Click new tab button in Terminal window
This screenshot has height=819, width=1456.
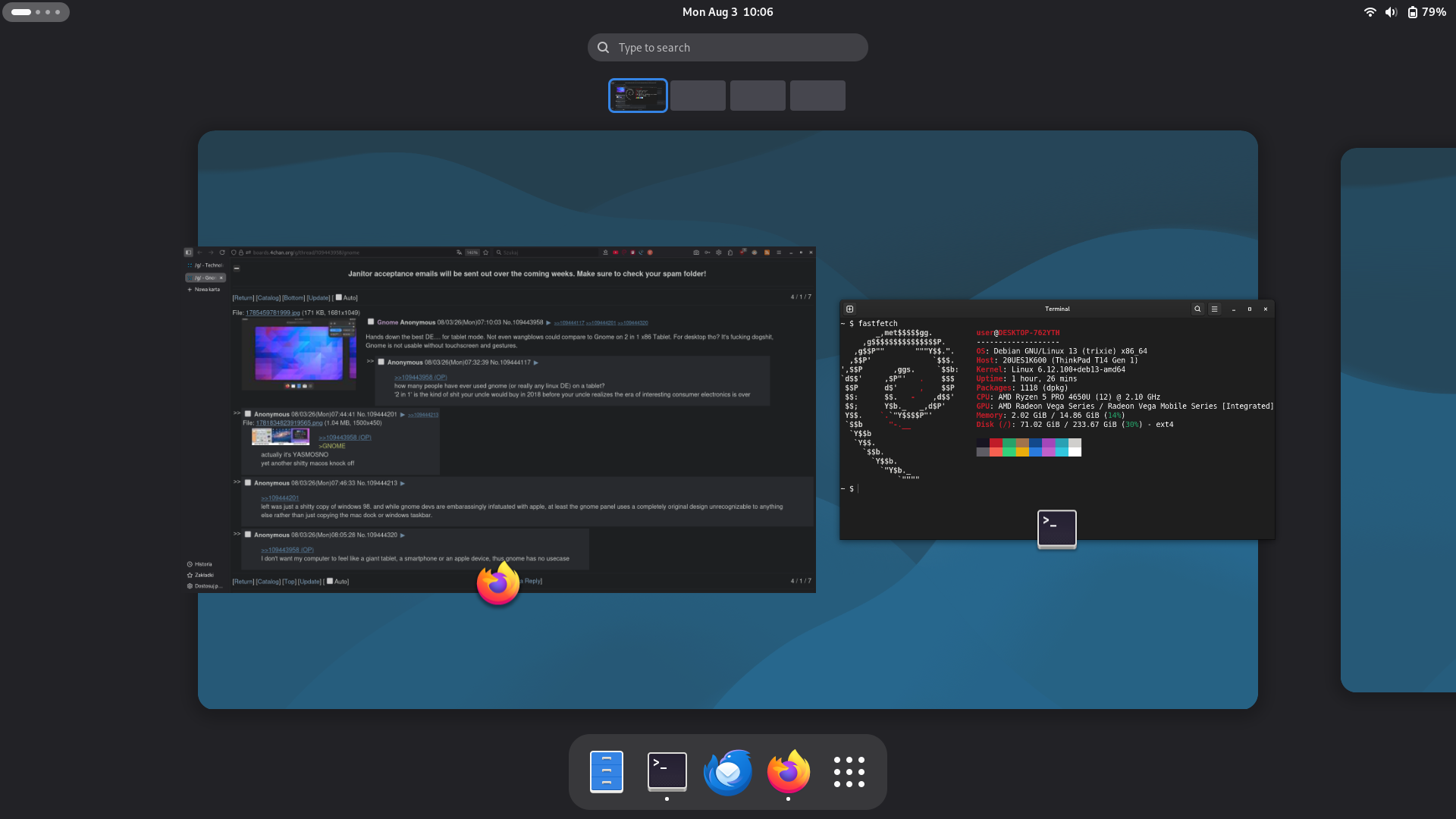[849, 309]
